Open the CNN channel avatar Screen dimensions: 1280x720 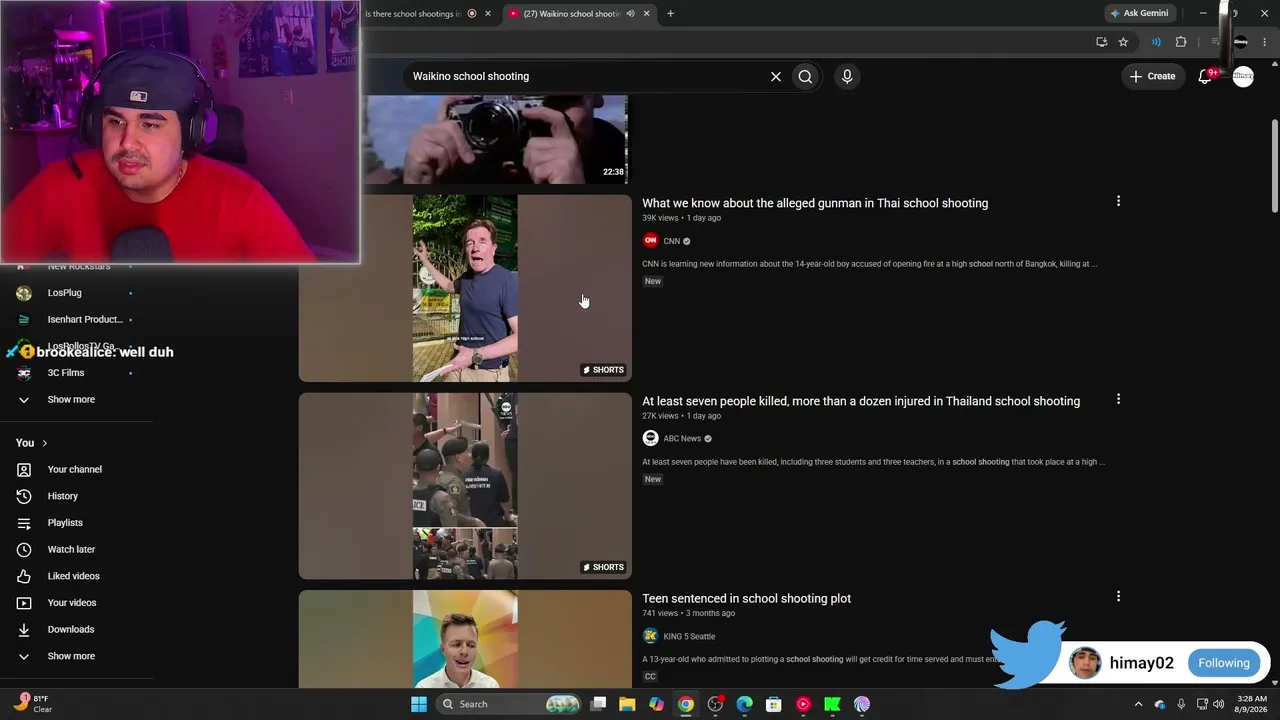[x=650, y=240]
